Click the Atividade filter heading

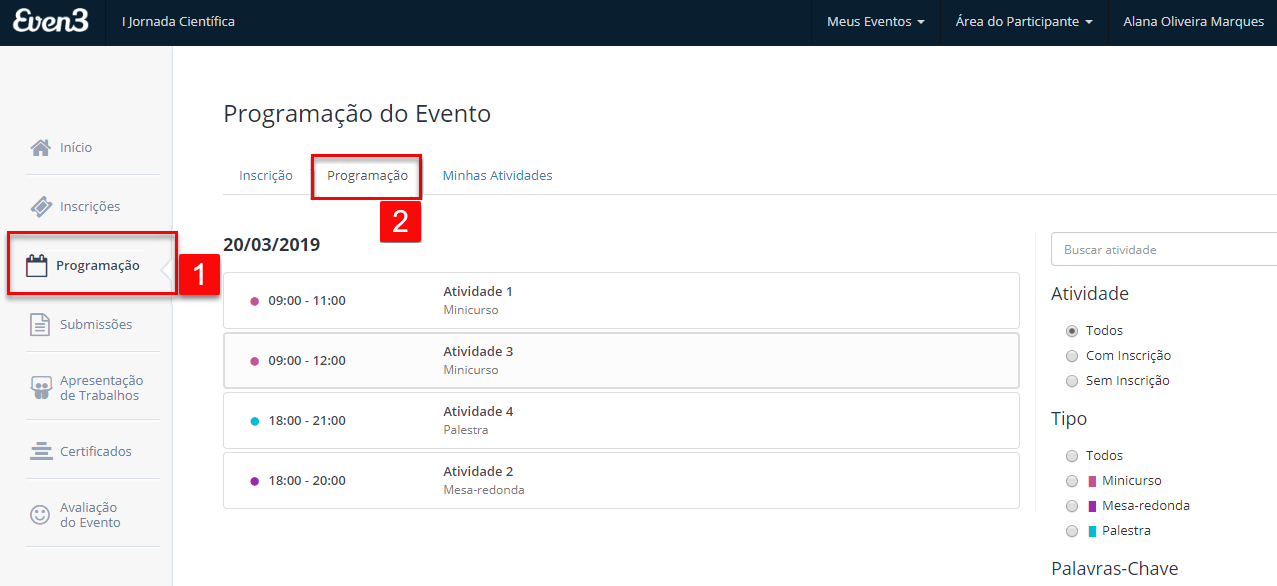click(x=1090, y=294)
